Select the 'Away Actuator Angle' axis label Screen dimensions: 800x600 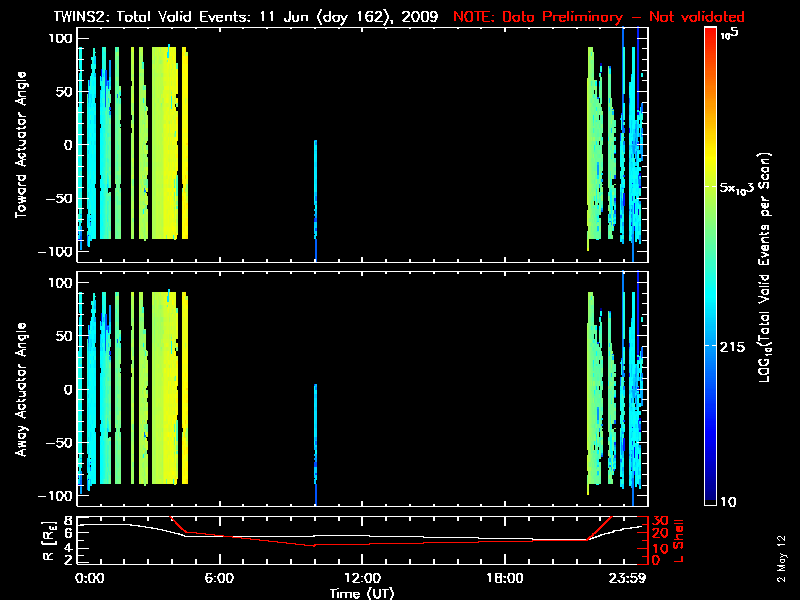[x=22, y=390]
